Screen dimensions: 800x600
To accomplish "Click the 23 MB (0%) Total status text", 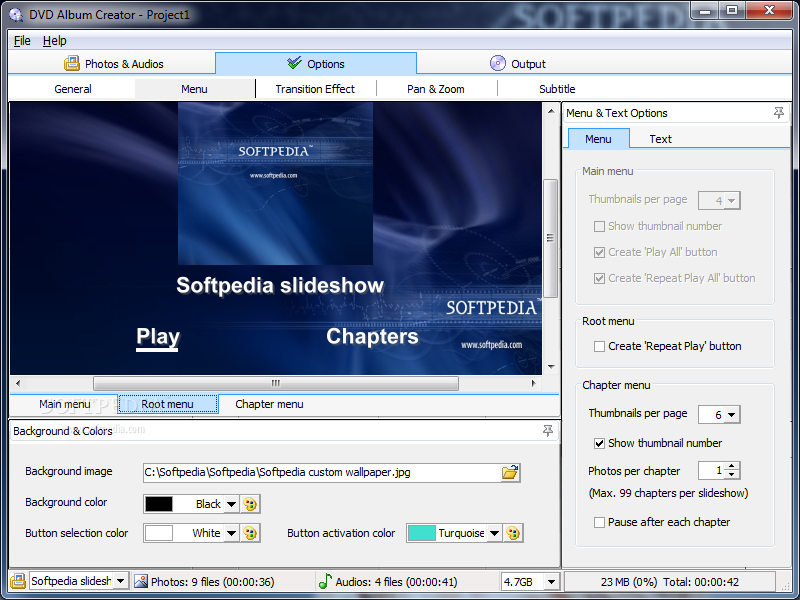I will pyautogui.click(x=669, y=582).
